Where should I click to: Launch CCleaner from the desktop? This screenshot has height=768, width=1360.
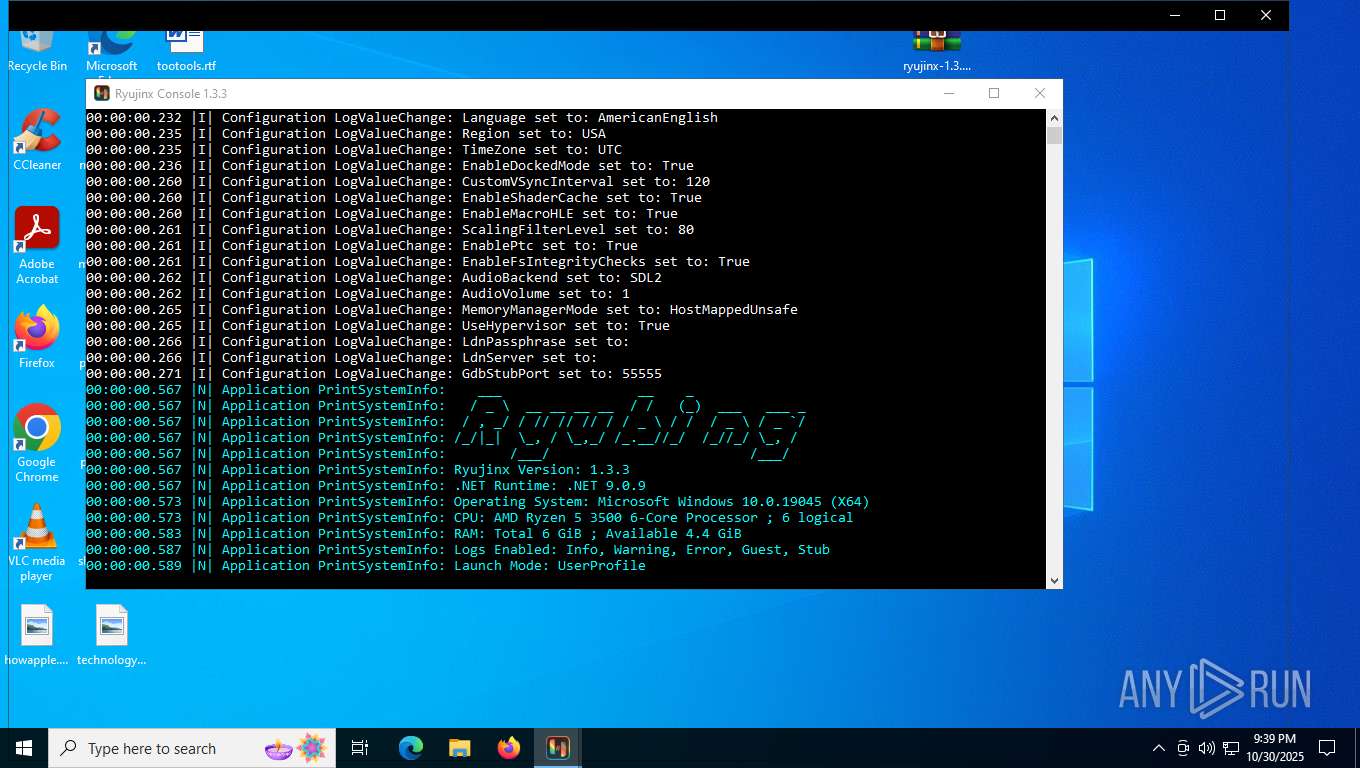tap(37, 140)
